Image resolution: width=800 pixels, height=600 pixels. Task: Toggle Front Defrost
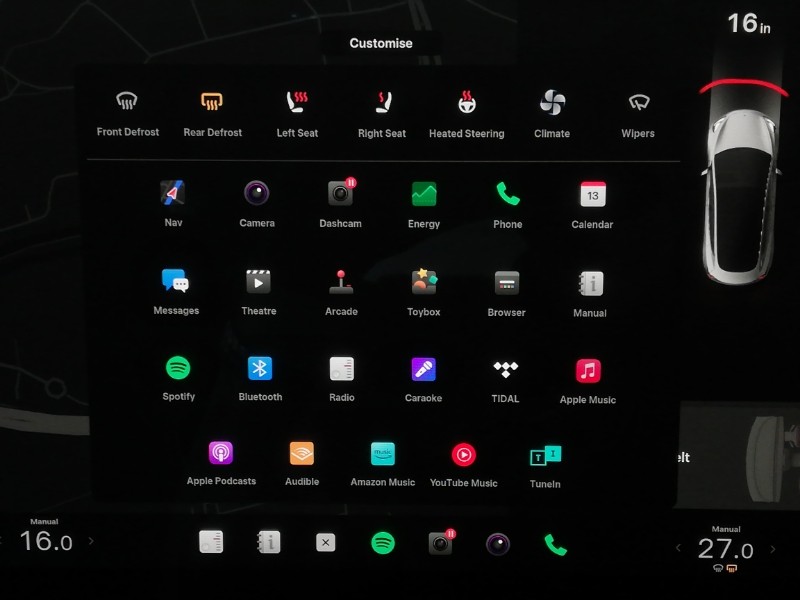(x=127, y=102)
